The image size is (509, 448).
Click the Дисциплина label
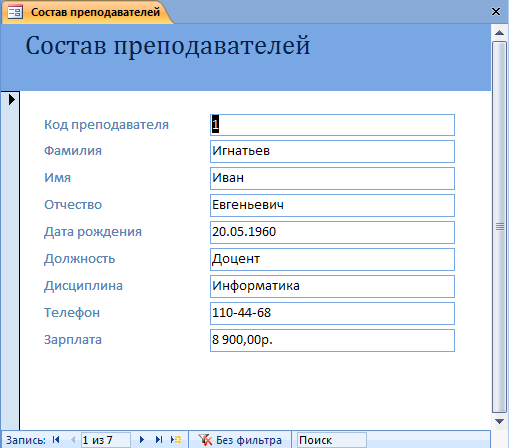[83, 286]
